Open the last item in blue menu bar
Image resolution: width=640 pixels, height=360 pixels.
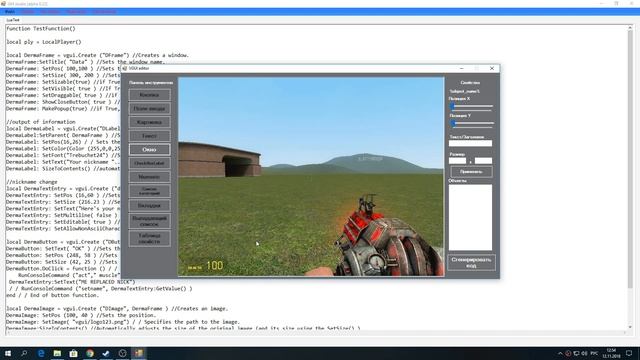pyautogui.click(x=104, y=12)
